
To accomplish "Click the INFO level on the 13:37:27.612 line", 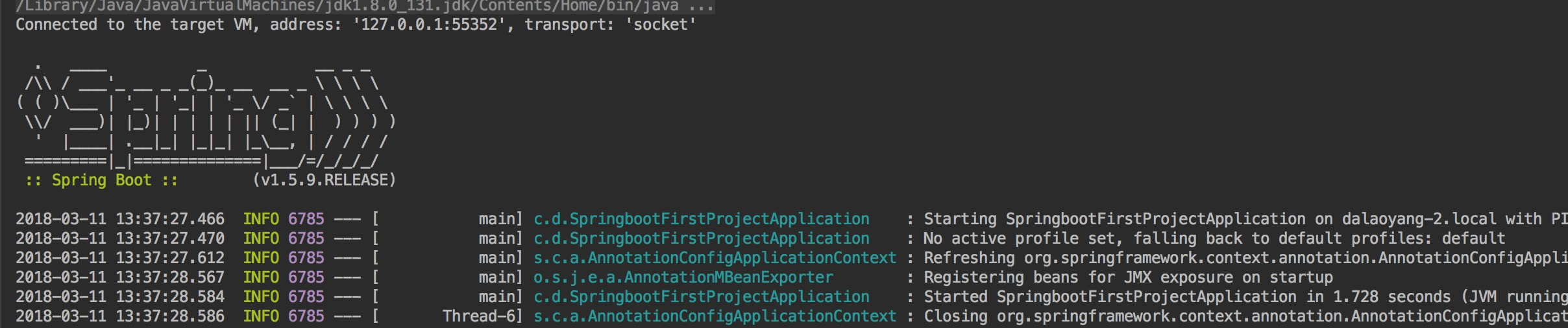I will pyautogui.click(x=261, y=258).
